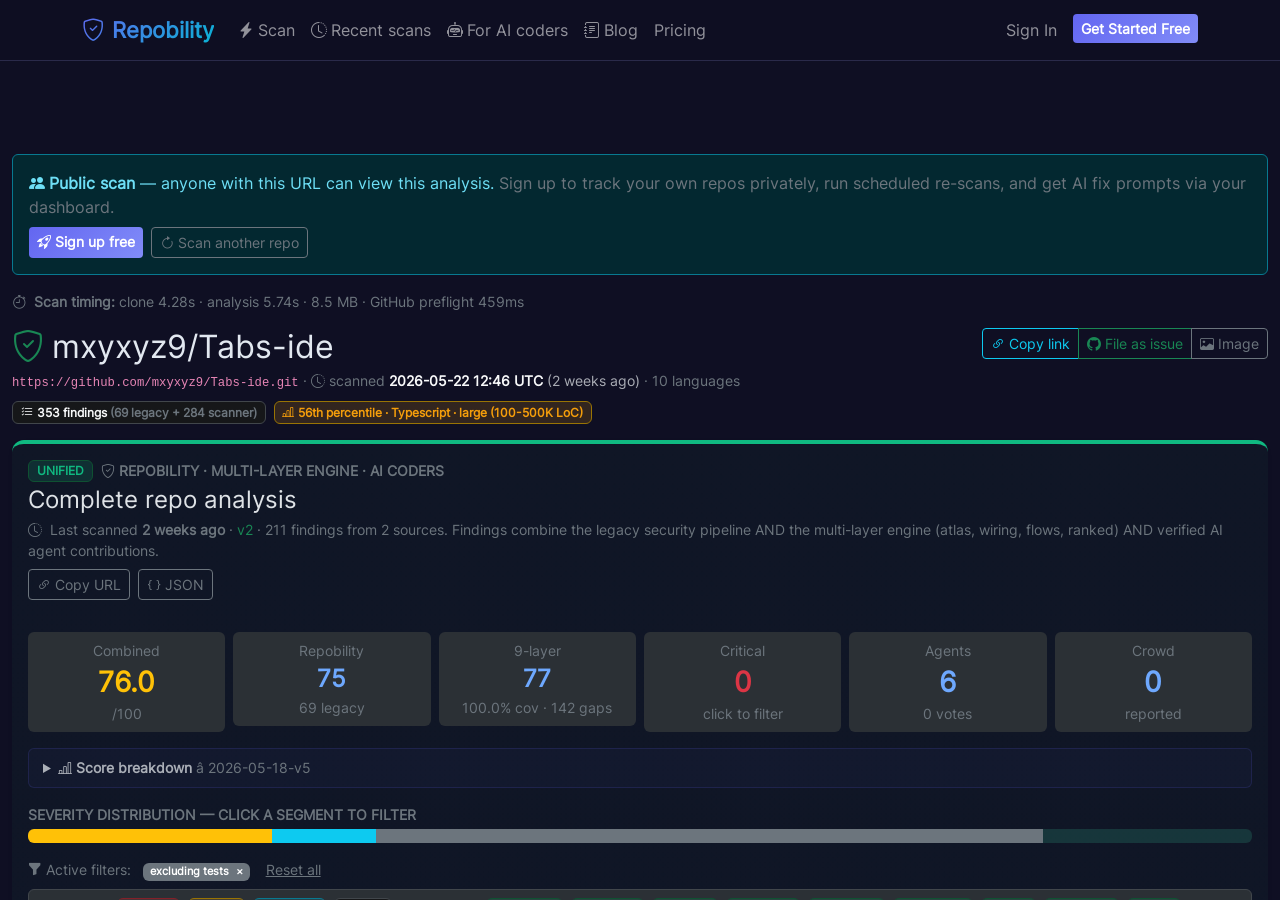Click the Repobility shield logo icon
1280x900 pixels.
93,30
